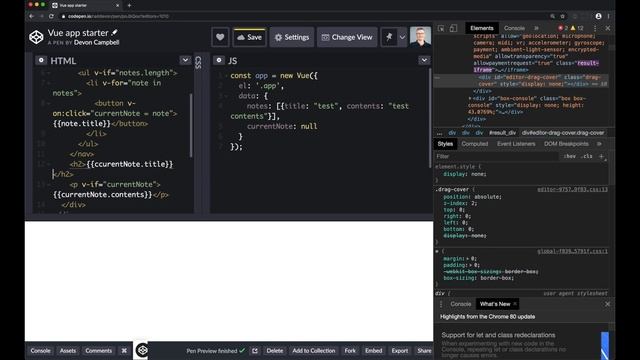
Task: Open Devon Campbell's profile link
Action: pos(97,42)
